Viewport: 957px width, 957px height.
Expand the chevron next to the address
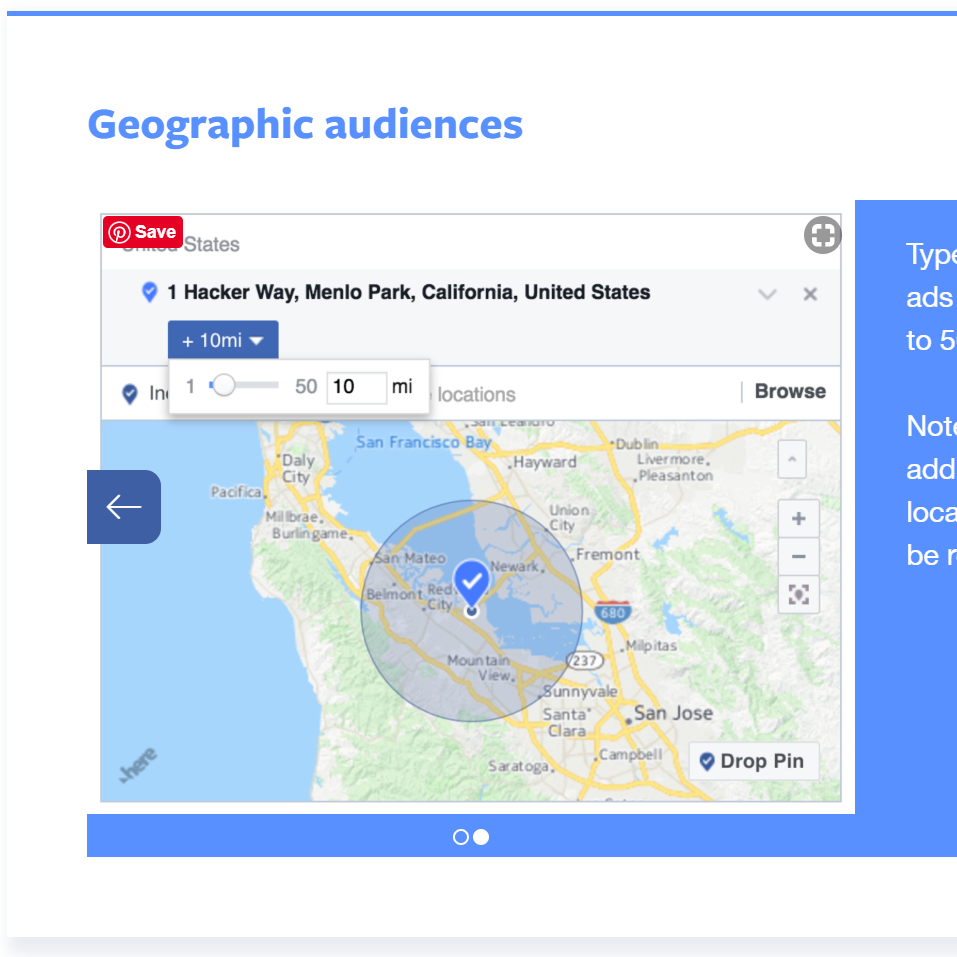pyautogui.click(x=767, y=294)
